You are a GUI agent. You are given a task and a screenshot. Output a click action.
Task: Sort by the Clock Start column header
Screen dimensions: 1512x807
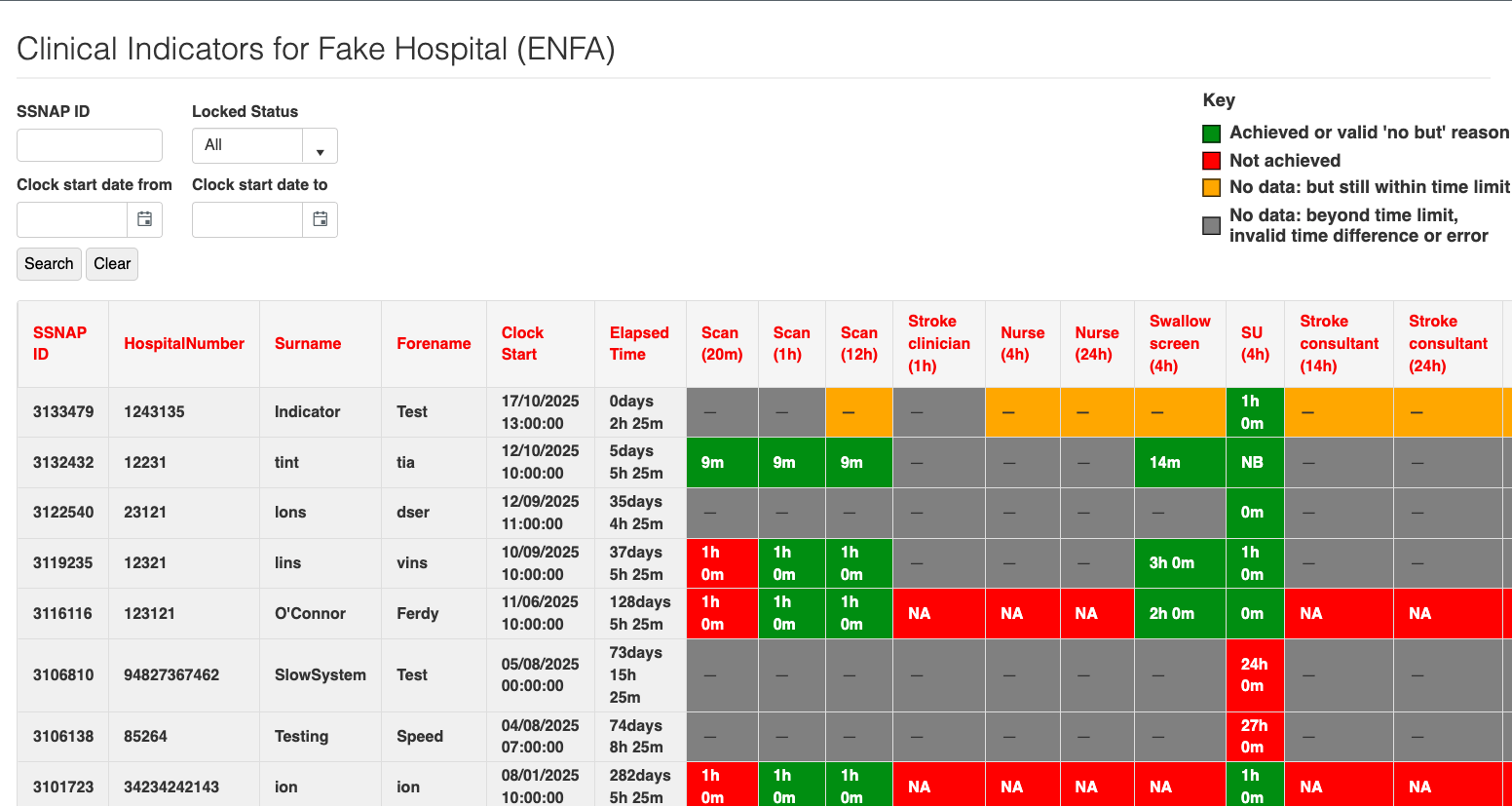(x=522, y=344)
